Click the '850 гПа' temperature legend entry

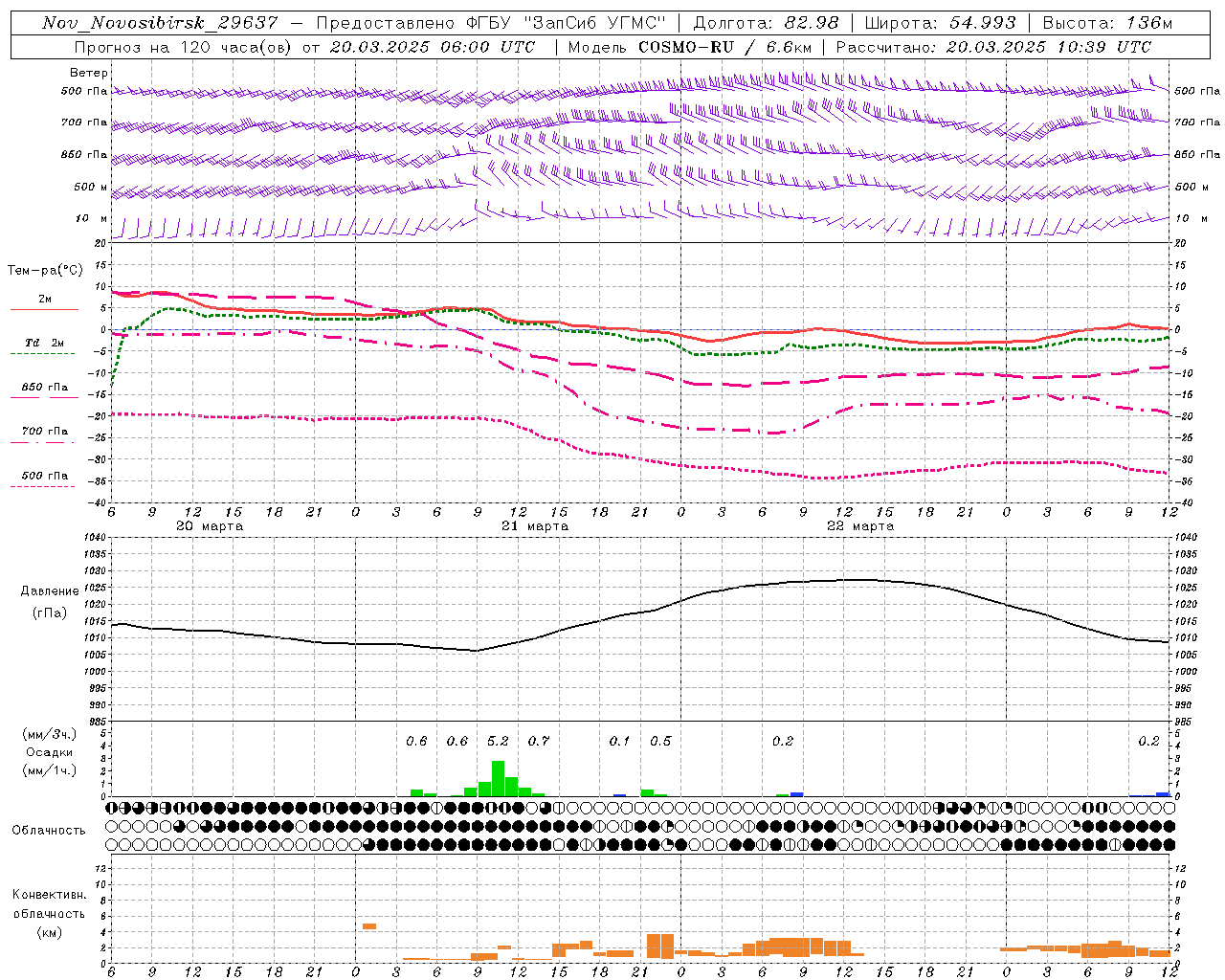pyautogui.click(x=45, y=388)
